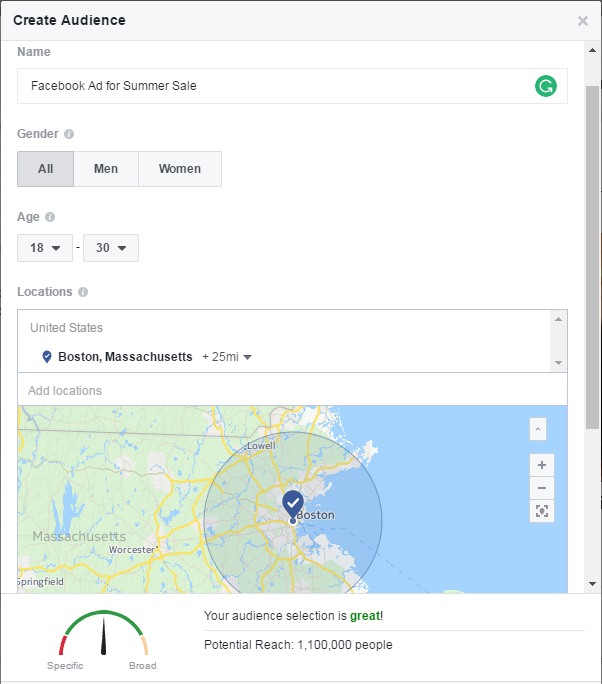Click the Boston, Massachusetts location entry
The height and width of the screenshot is (684, 602).
click(125, 357)
